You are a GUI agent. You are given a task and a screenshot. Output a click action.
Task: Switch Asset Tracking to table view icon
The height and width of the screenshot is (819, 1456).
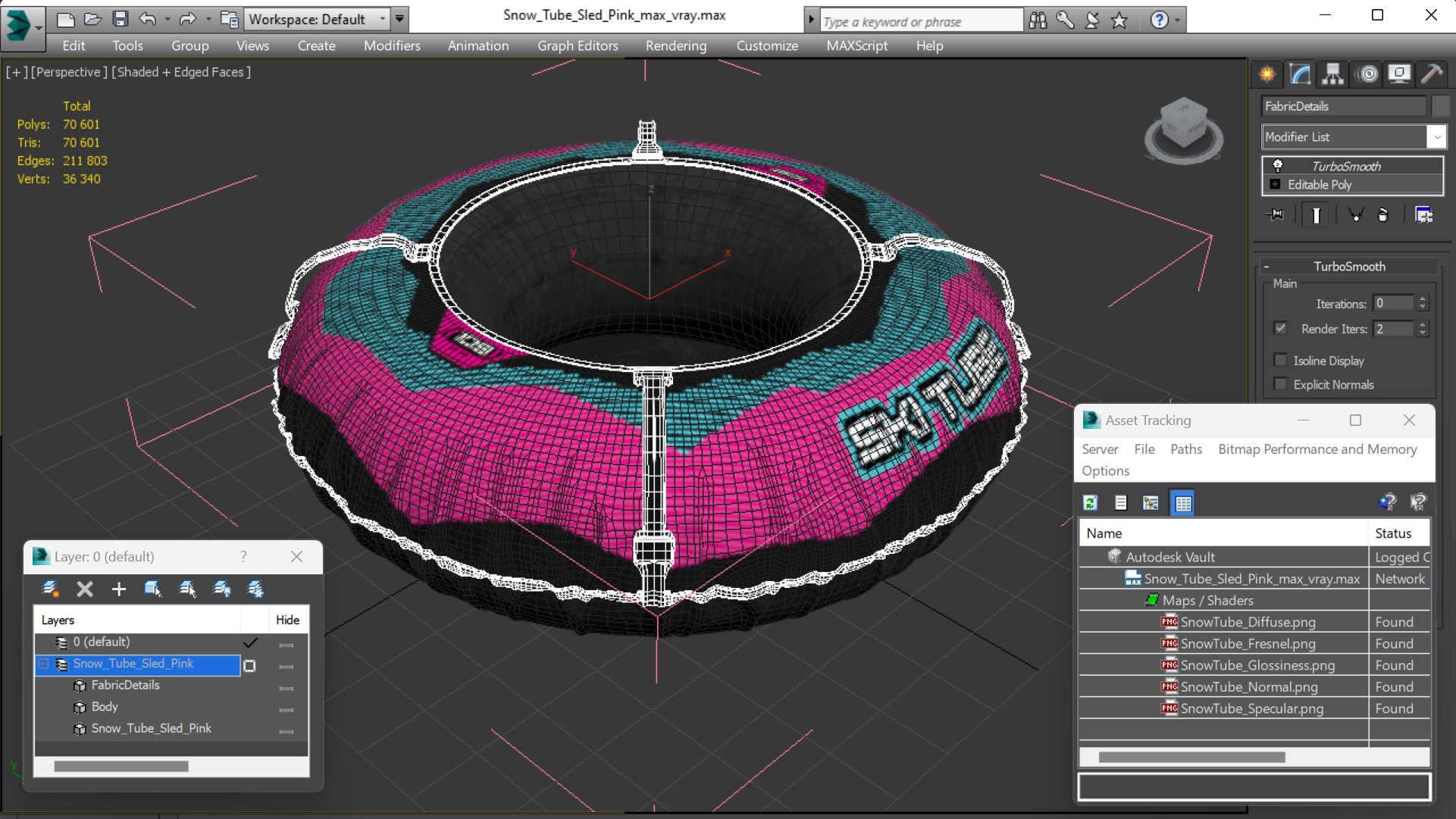[1183, 502]
